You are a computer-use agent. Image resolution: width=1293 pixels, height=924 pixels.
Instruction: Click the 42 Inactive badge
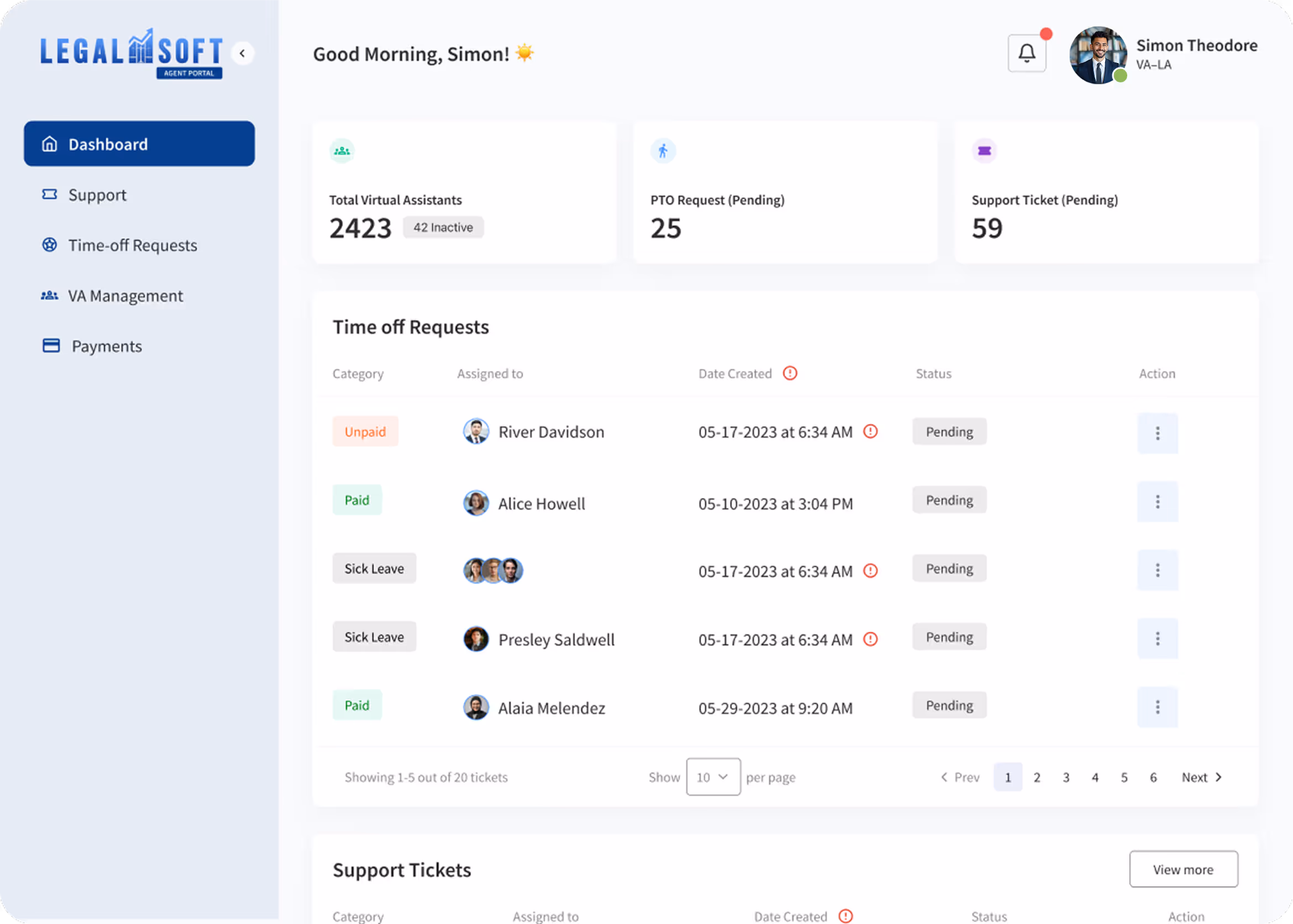click(443, 227)
